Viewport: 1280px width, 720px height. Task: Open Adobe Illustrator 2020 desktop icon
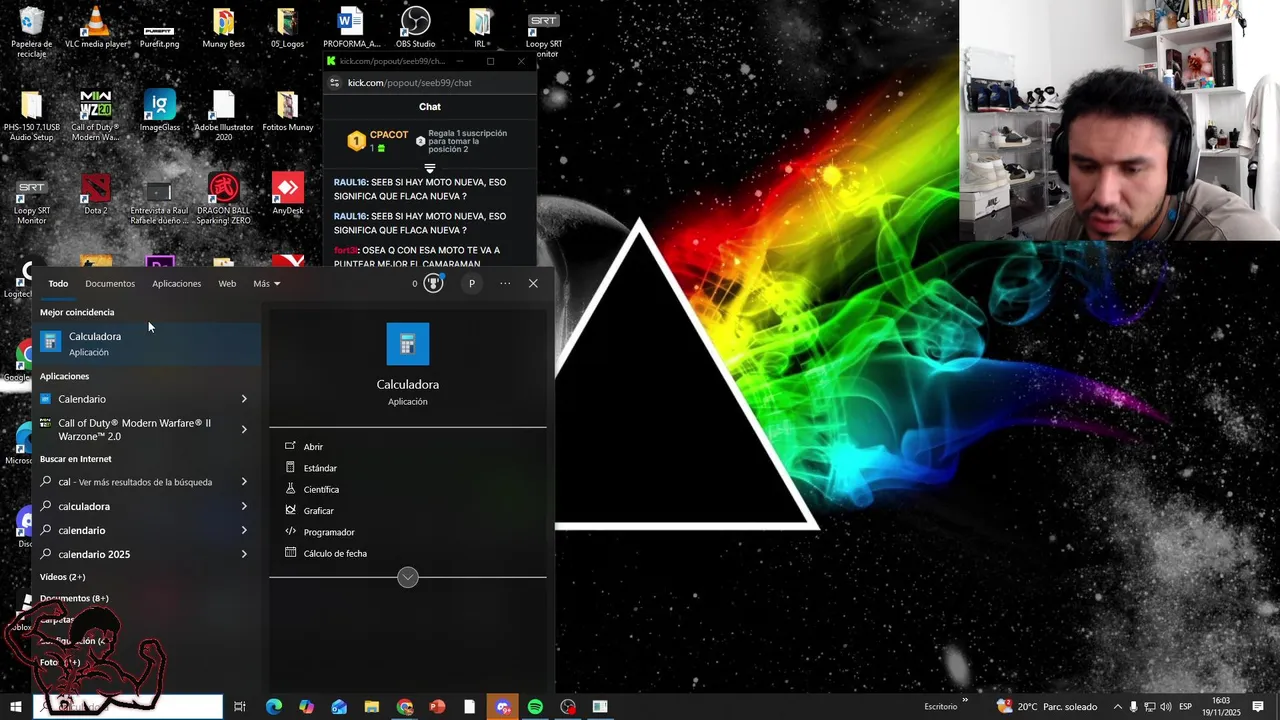[224, 116]
